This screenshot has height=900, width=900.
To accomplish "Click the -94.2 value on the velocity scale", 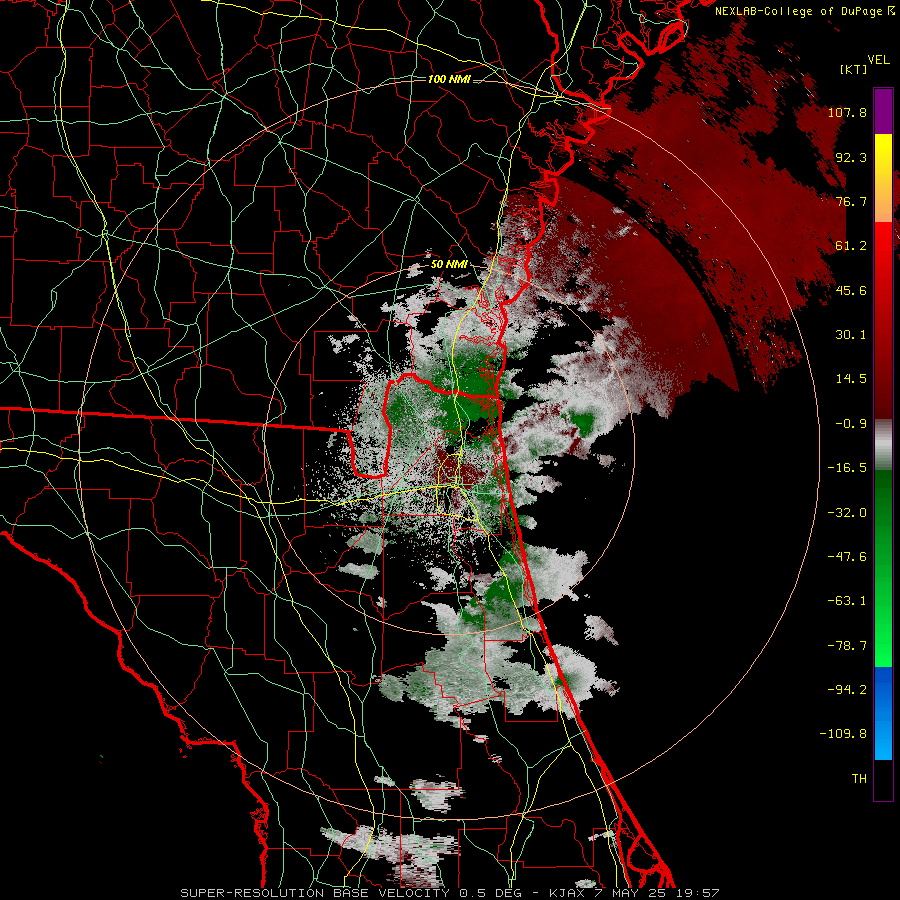I will (847, 690).
